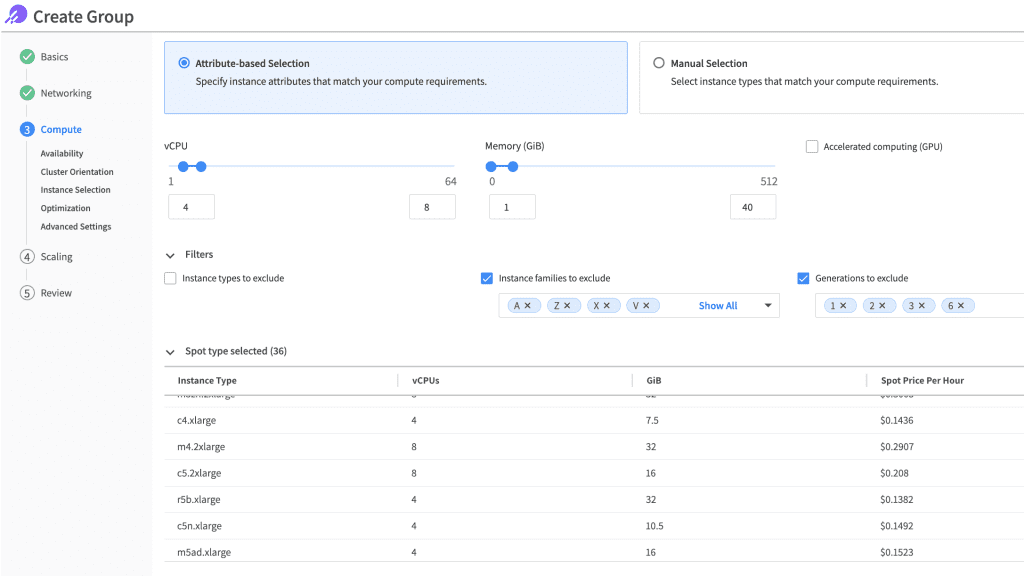The width and height of the screenshot is (1024, 576).
Task: Remove the "A" instance family chip
Action: [528, 305]
